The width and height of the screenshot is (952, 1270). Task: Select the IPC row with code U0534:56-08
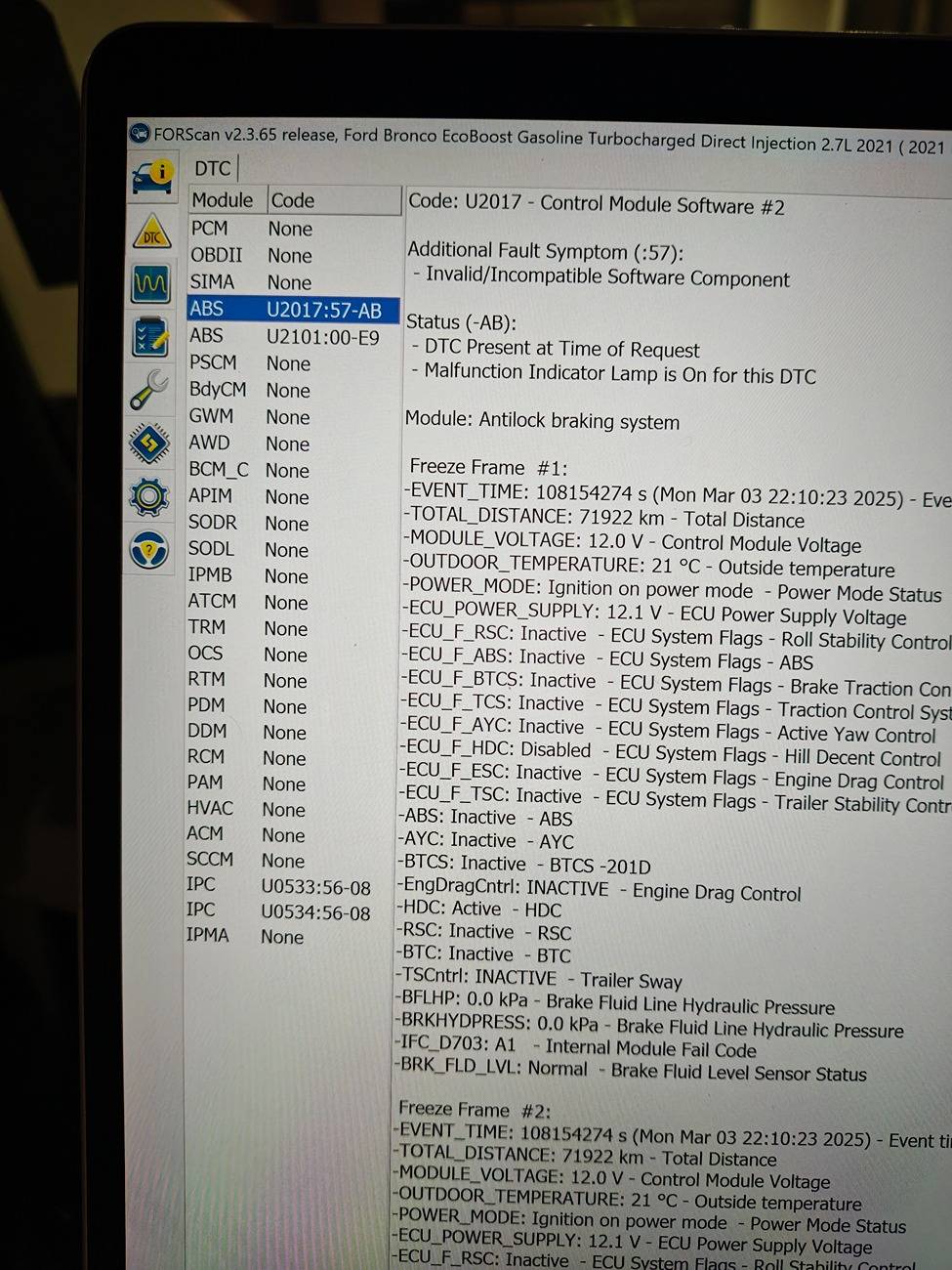(x=290, y=910)
